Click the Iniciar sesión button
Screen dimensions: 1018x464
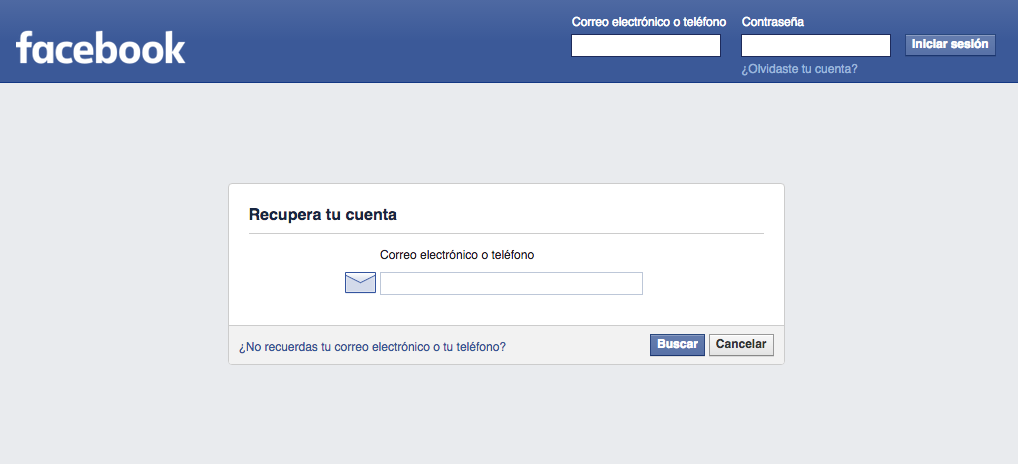pos(950,45)
